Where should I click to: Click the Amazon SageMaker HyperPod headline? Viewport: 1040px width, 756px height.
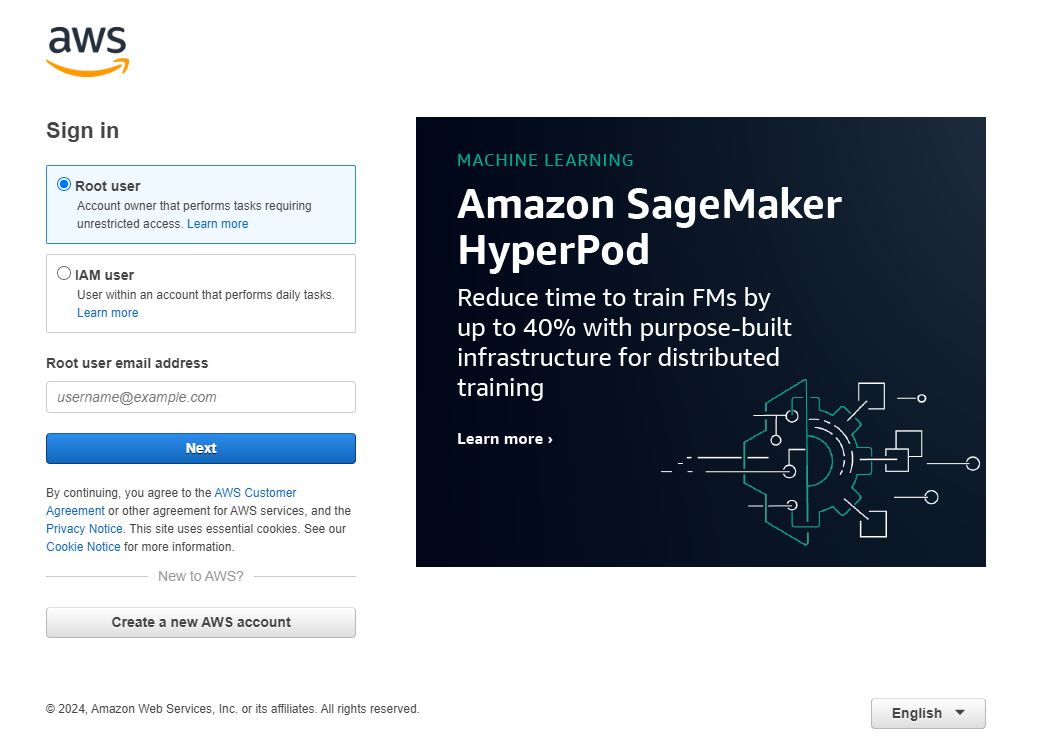[649, 227]
